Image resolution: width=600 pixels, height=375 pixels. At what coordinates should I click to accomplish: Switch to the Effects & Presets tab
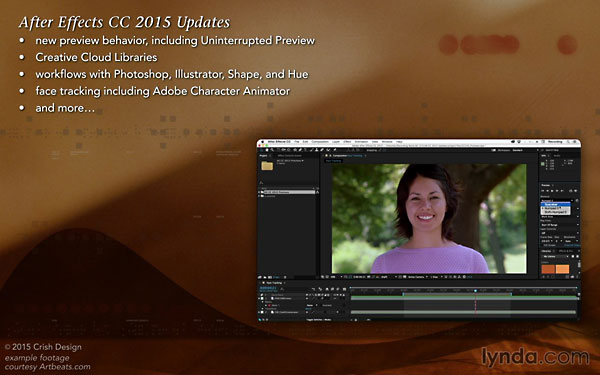point(566,251)
